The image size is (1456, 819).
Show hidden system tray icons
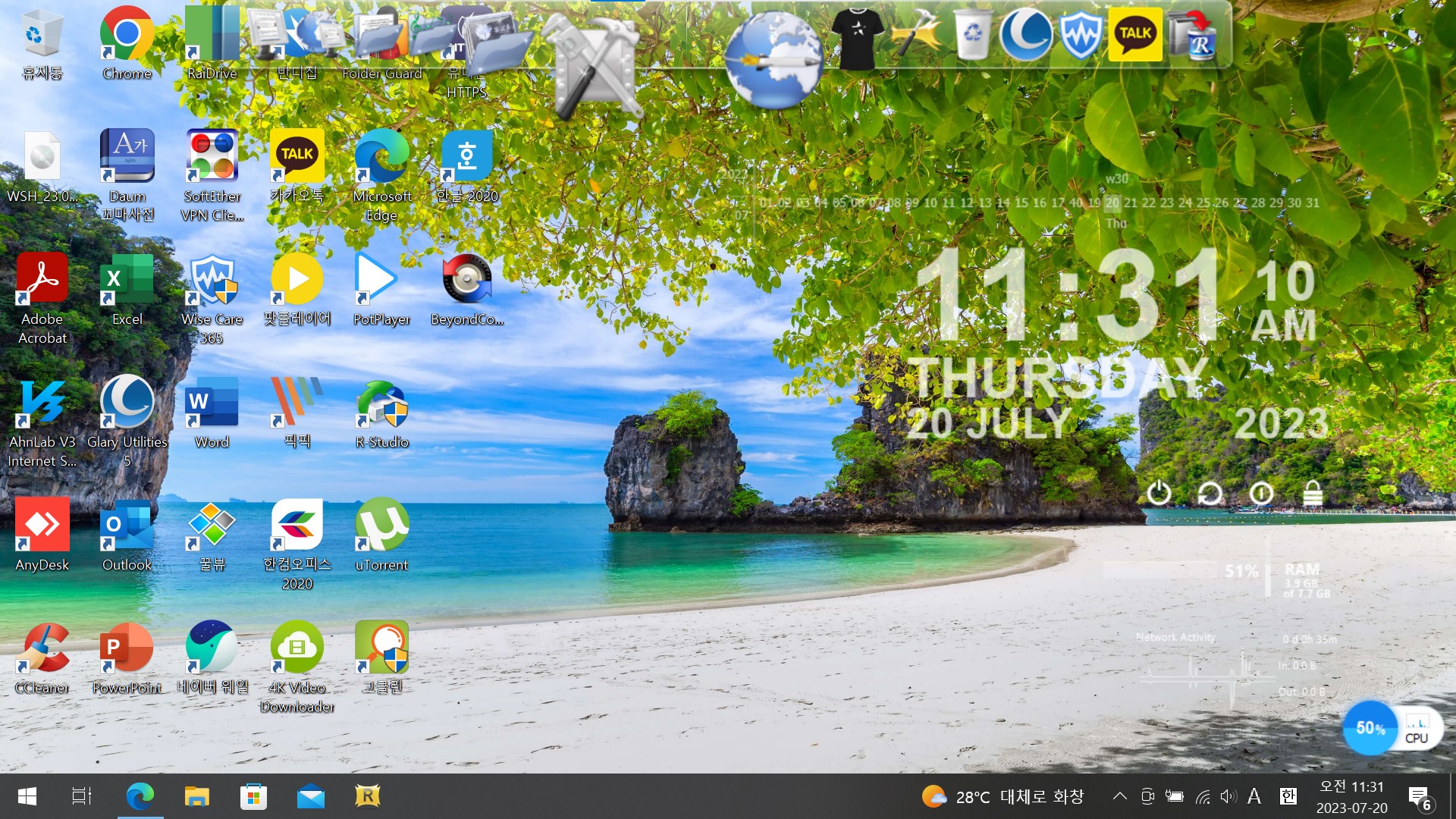point(1119,796)
